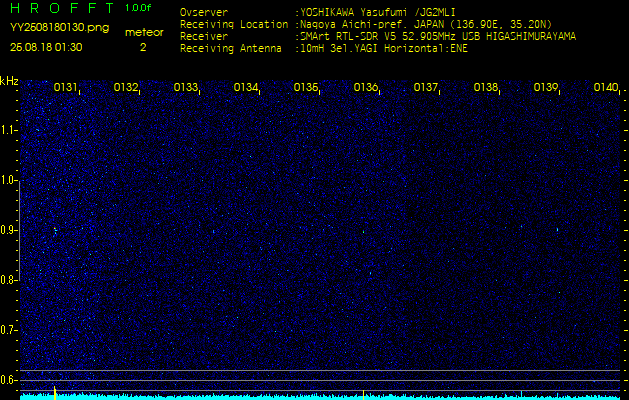The width and height of the screenshot is (629, 400).
Task: Click the 1.0 frequency axis label
Action: pos(7,181)
